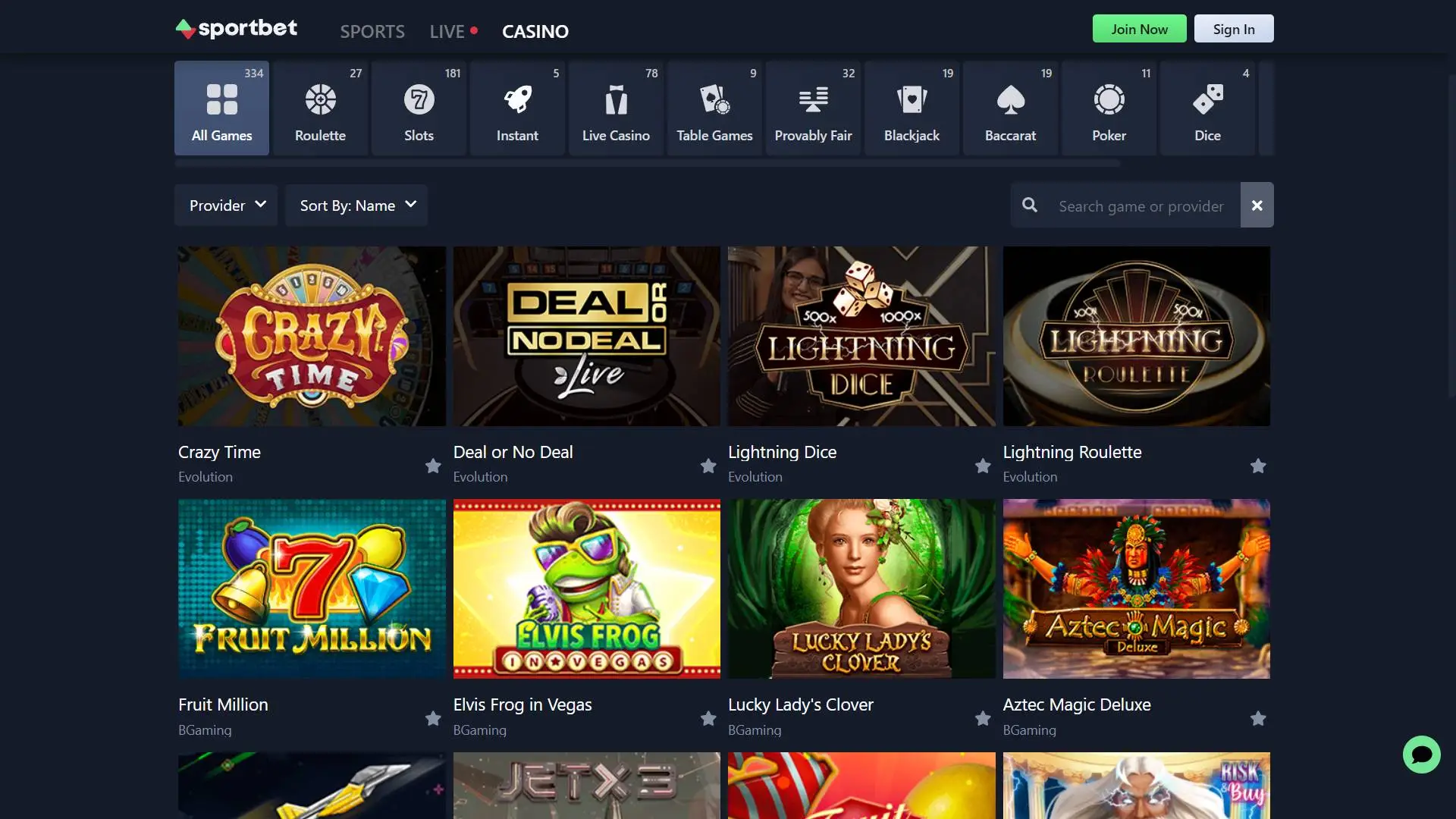Click the search magnifier icon
This screenshot has width=1456, height=819.
click(1029, 205)
